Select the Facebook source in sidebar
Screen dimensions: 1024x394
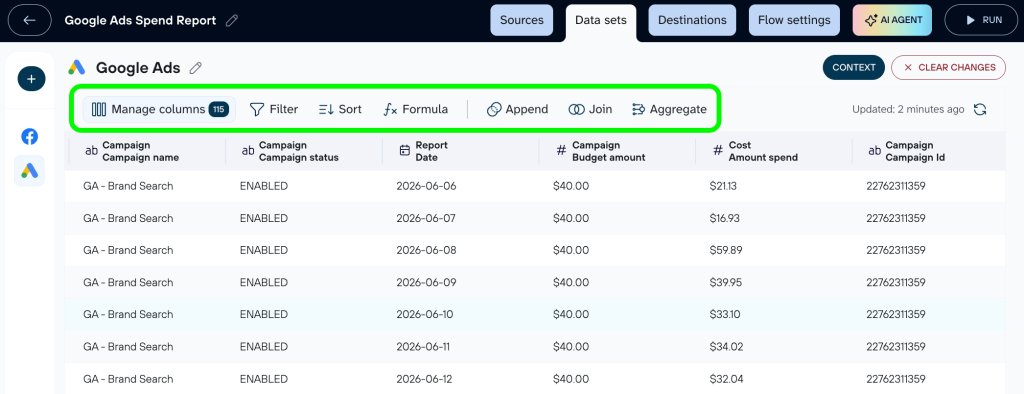[x=29, y=137]
